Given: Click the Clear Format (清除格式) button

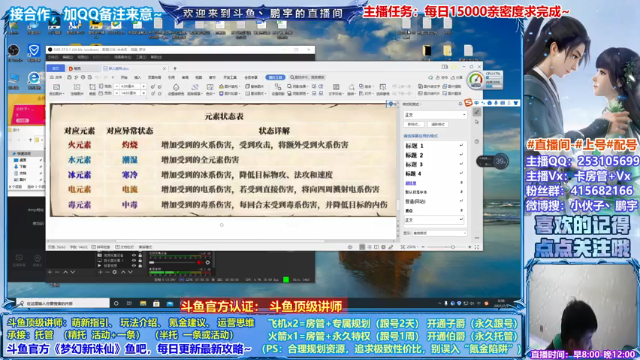Looking at the screenshot, I should tap(438, 124).
